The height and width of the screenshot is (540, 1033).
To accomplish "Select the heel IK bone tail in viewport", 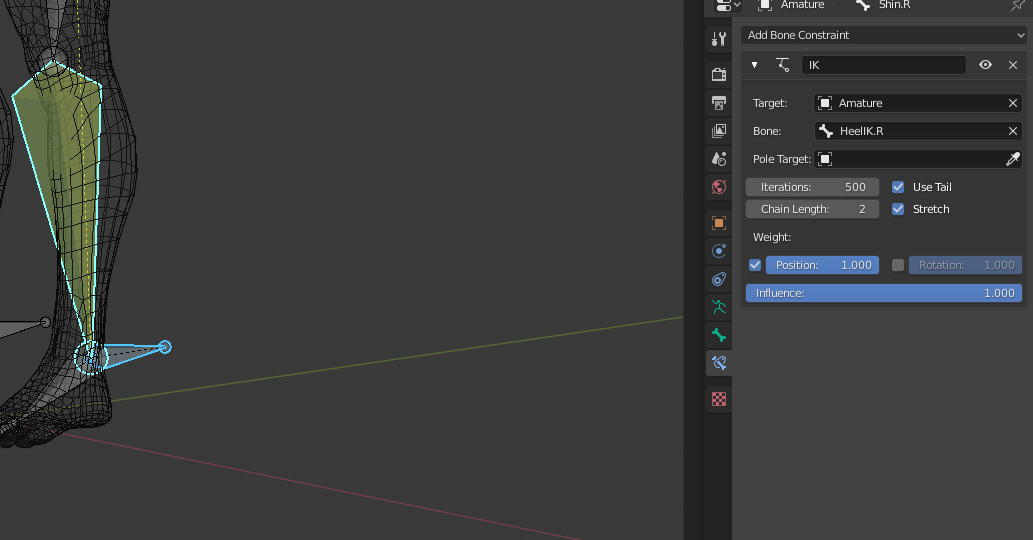I will pyautogui.click(x=165, y=346).
